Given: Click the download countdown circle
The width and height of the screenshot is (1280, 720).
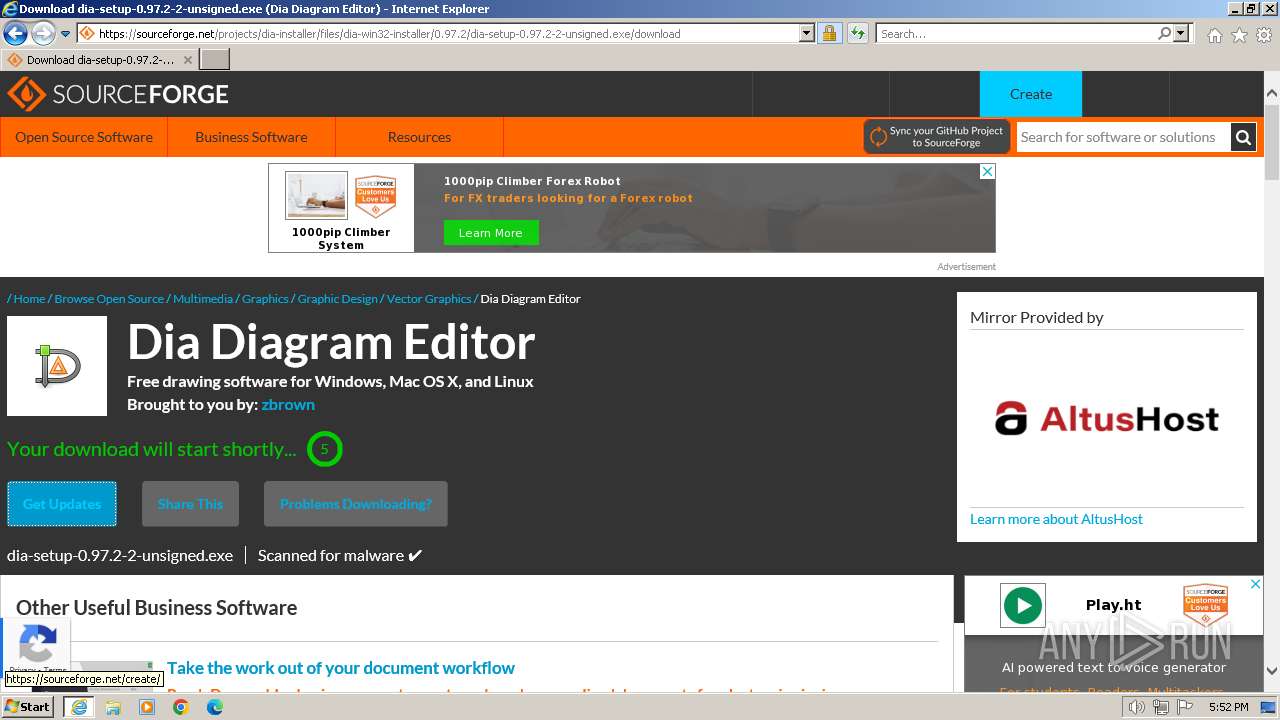Looking at the screenshot, I should (x=324, y=449).
